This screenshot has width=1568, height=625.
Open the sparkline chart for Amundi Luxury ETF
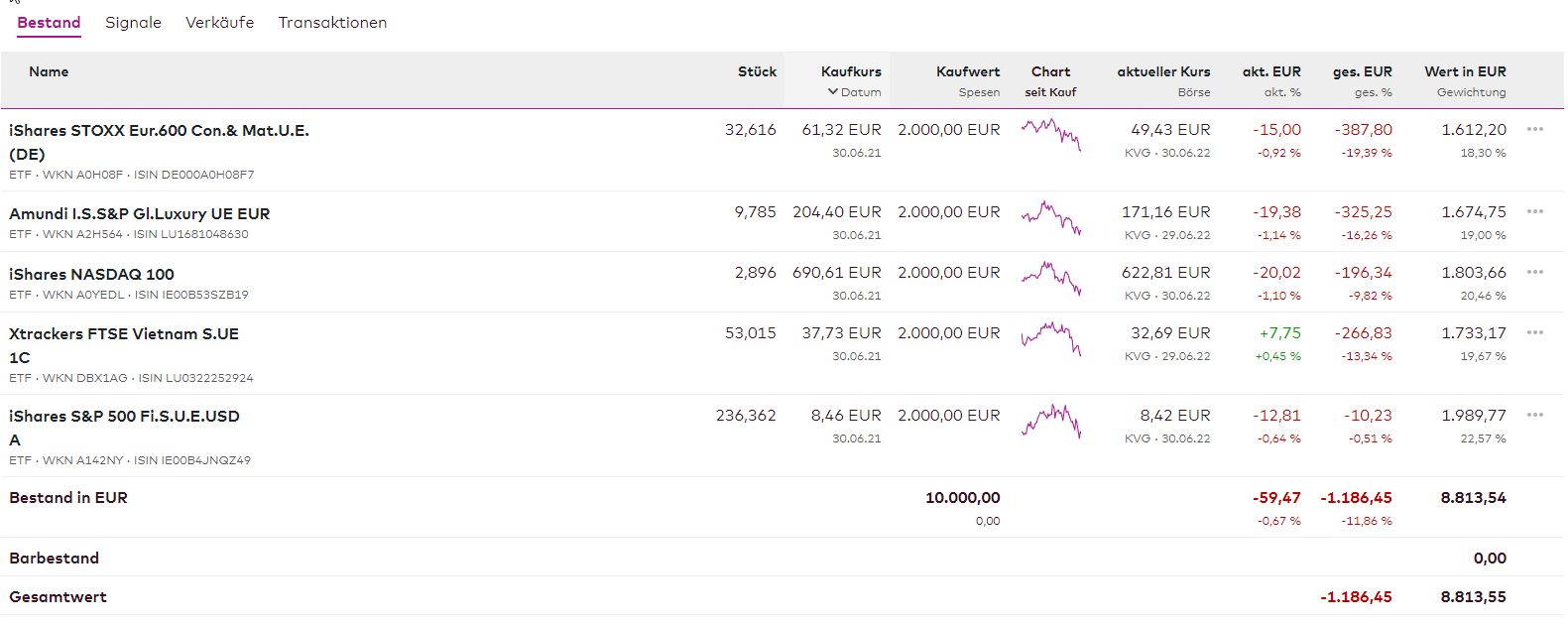pyautogui.click(x=1050, y=218)
